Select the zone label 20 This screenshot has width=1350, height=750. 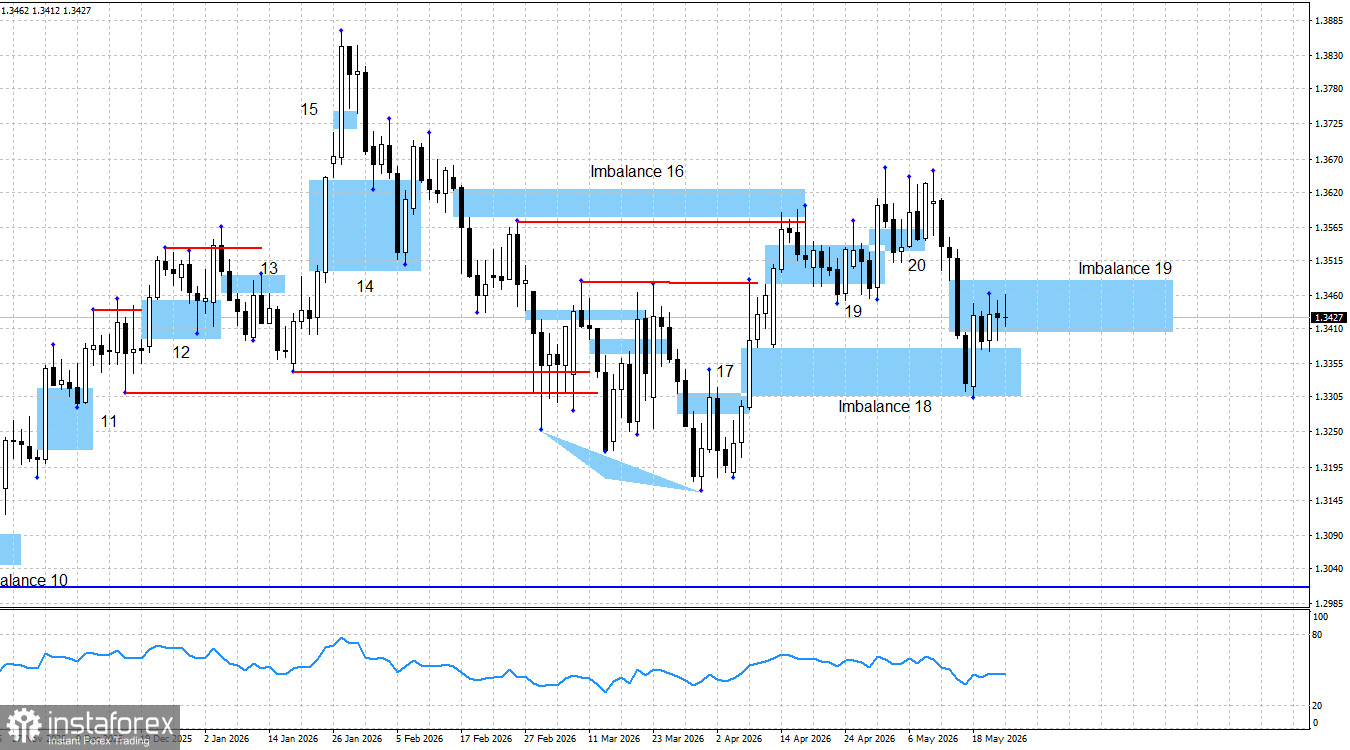coord(917,265)
